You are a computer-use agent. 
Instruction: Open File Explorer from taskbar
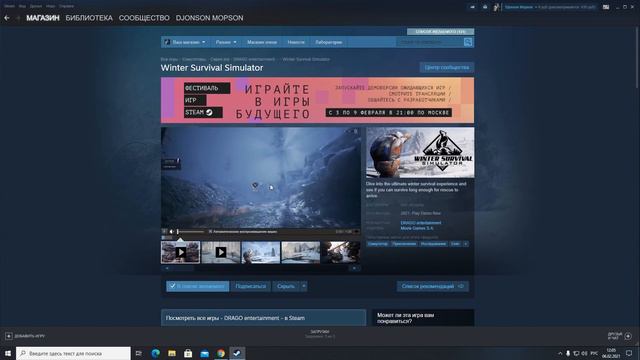(172, 353)
